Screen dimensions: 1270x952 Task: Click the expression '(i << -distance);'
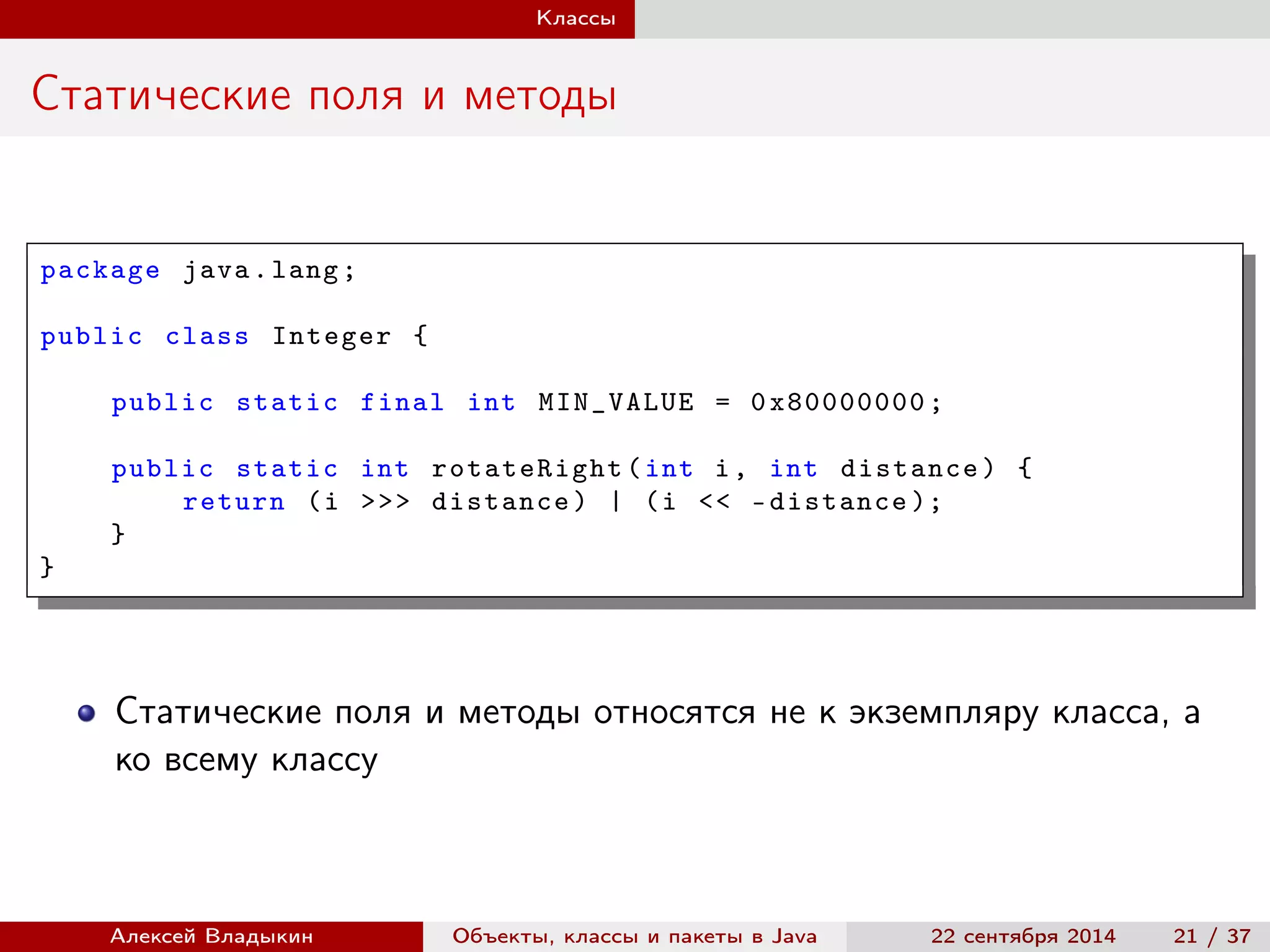(x=793, y=502)
